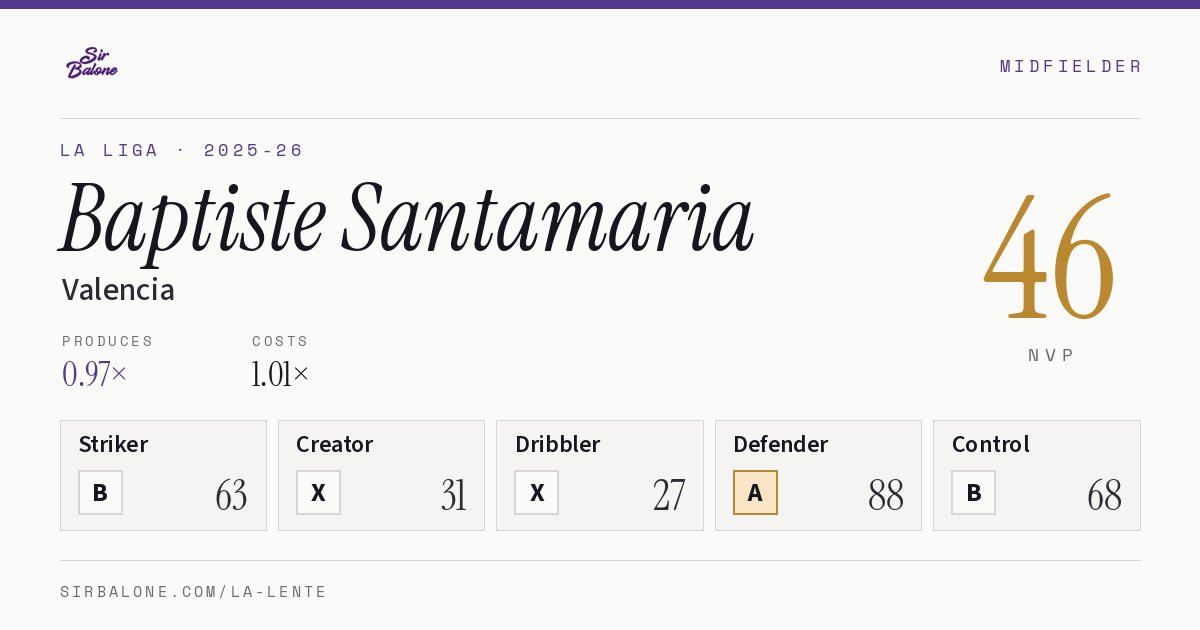Click the NVP label under the score
This screenshot has width=1200, height=630.
coord(1051,355)
